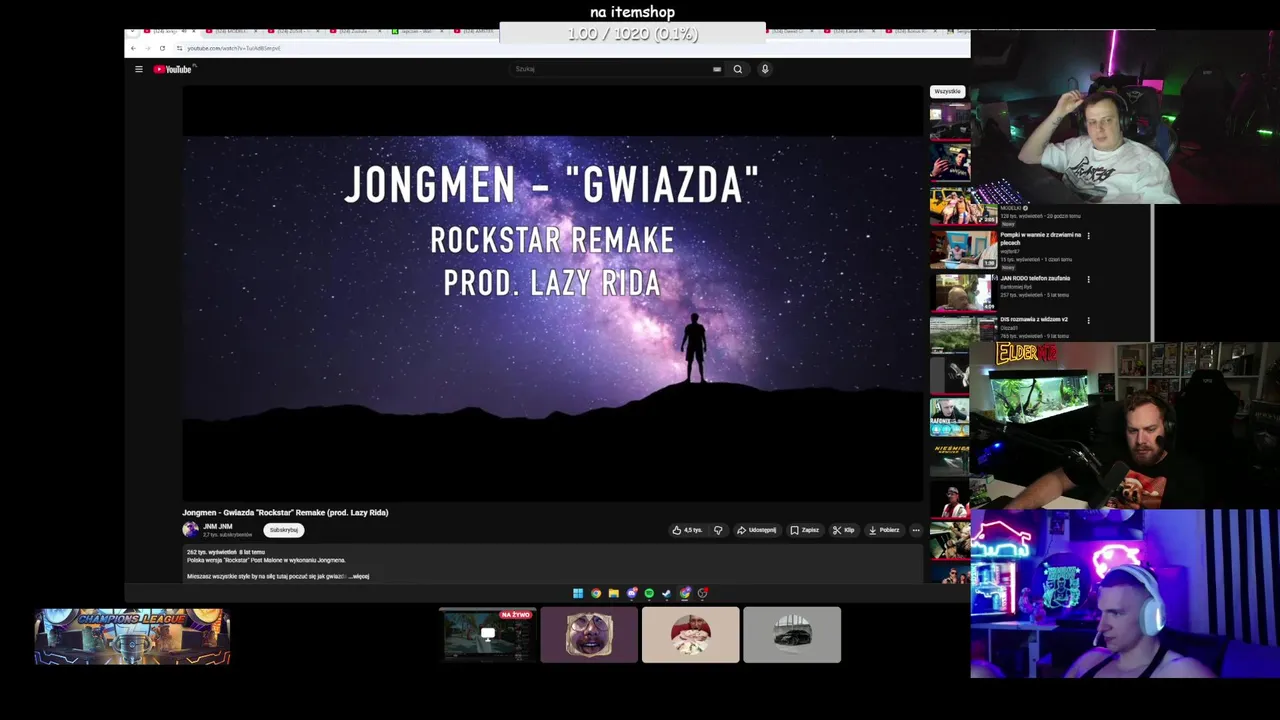
Task: Expand the description with ...więcej
Action: point(359,576)
